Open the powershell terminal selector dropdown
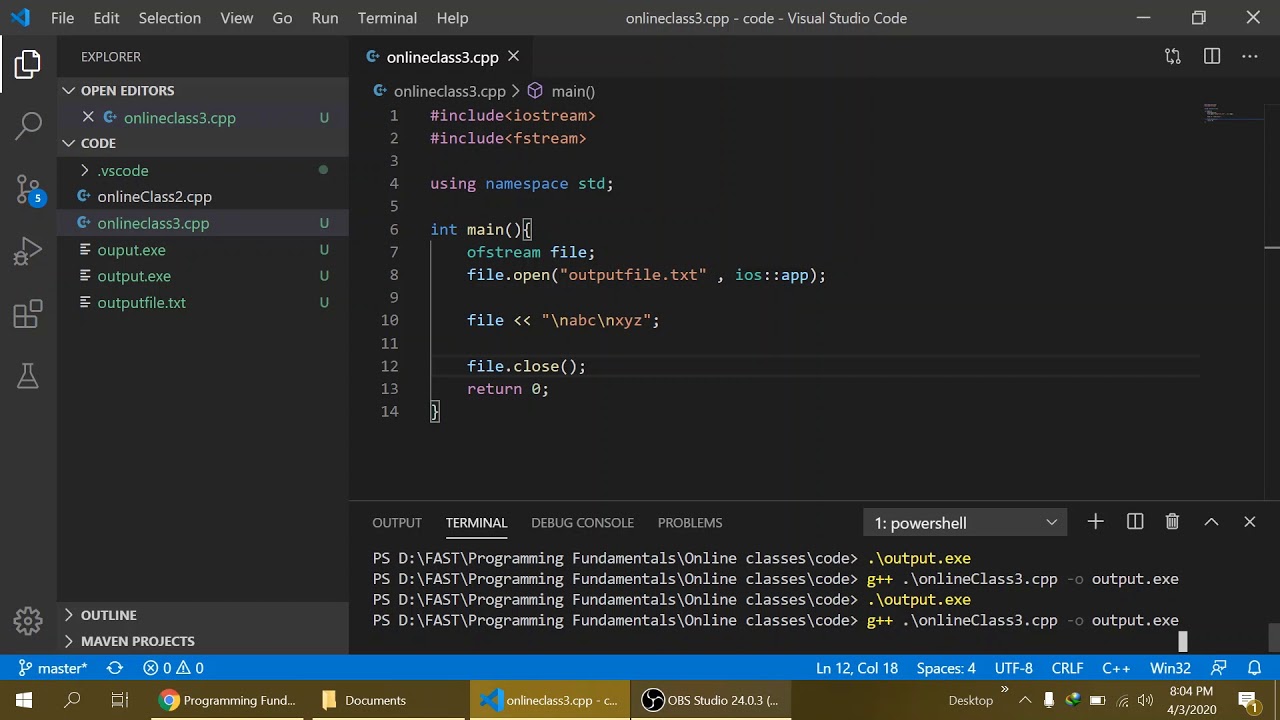 965,523
